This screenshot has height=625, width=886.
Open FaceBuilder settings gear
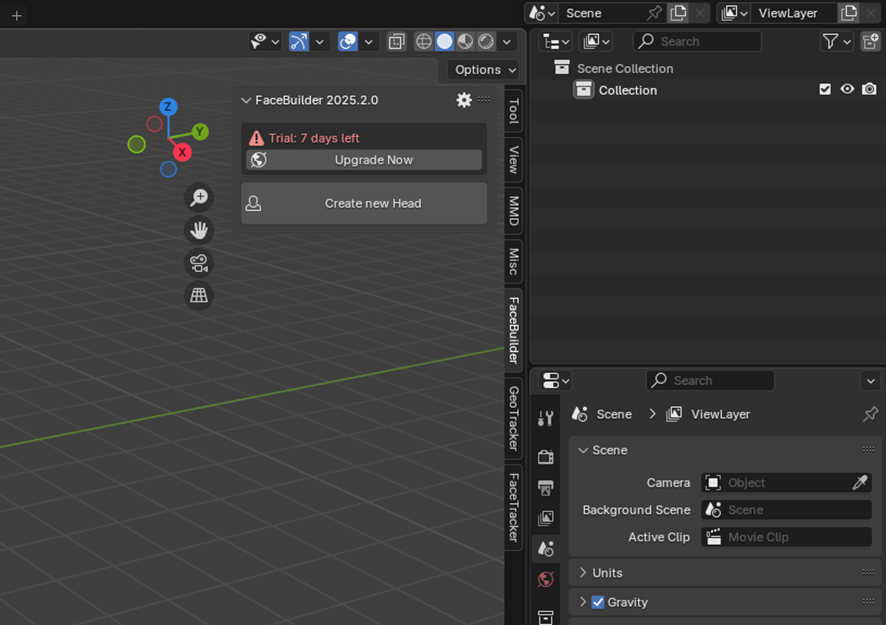[x=464, y=100]
